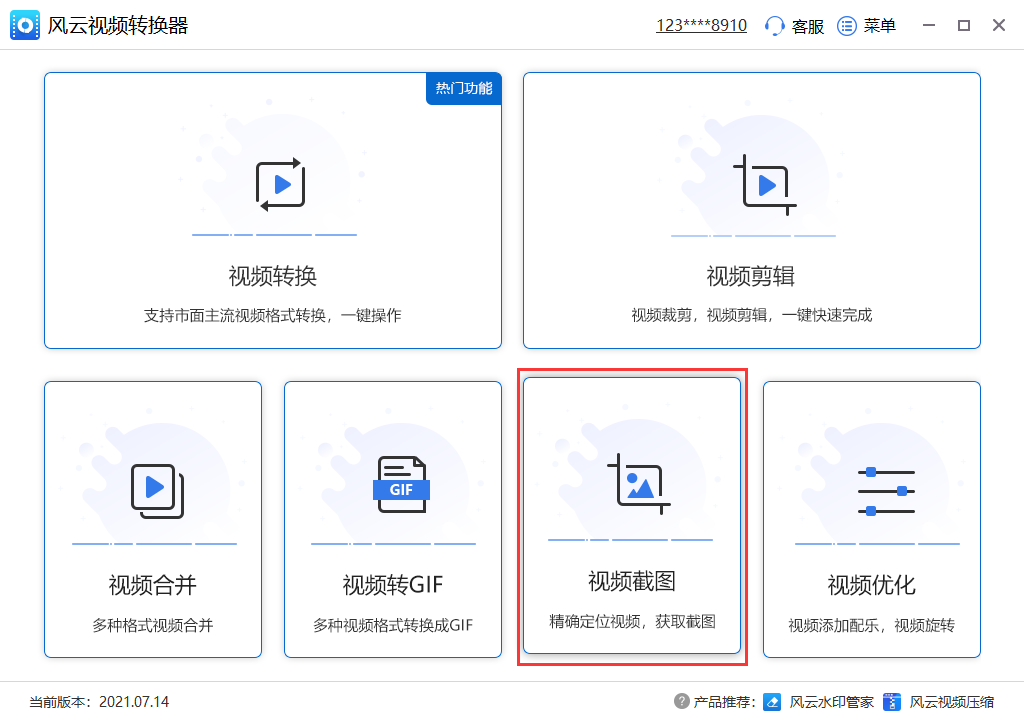Select the 视频截图 crop-image icon

pyautogui.click(x=639, y=483)
